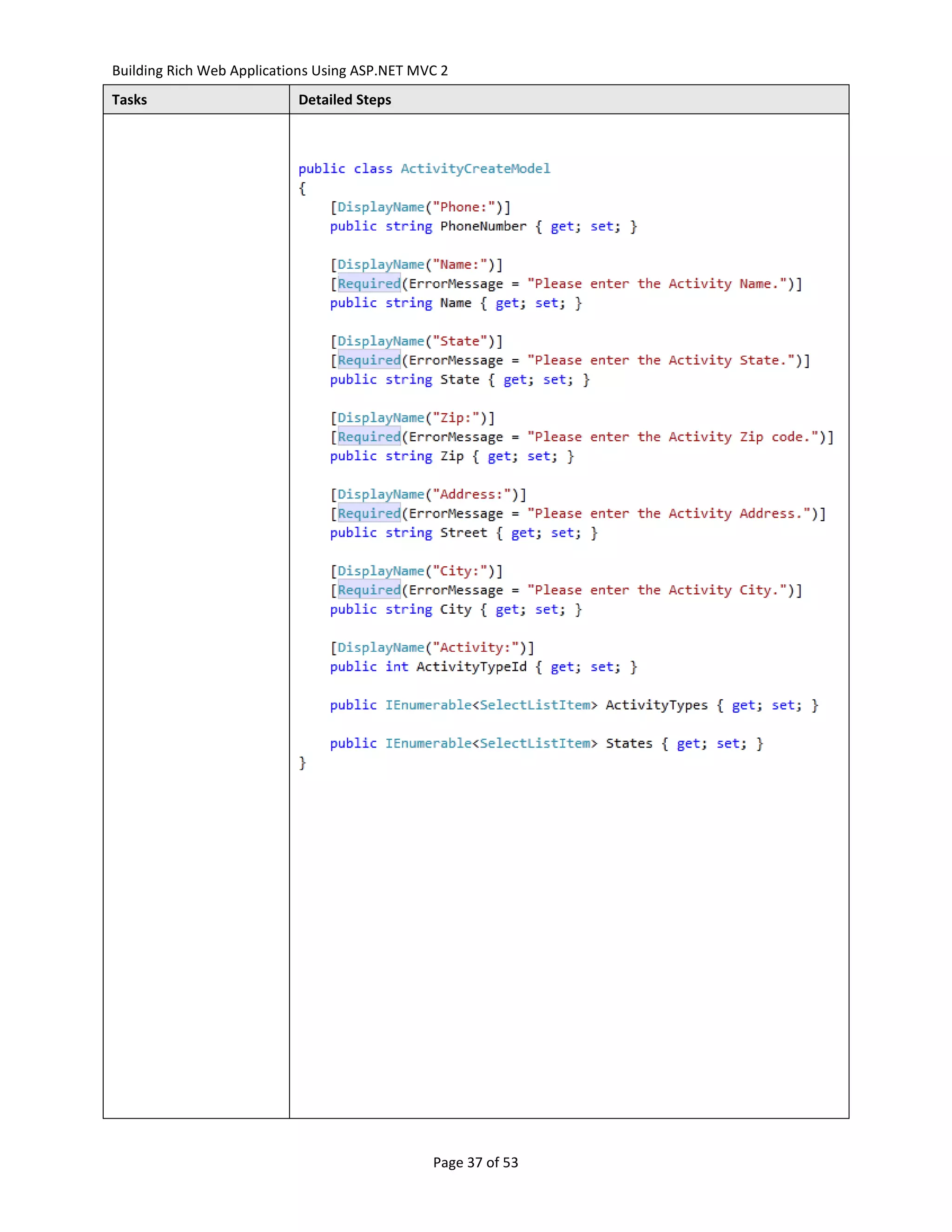
Task: Click the 'Please enter the Activity Name.' line
Action: click(566, 284)
